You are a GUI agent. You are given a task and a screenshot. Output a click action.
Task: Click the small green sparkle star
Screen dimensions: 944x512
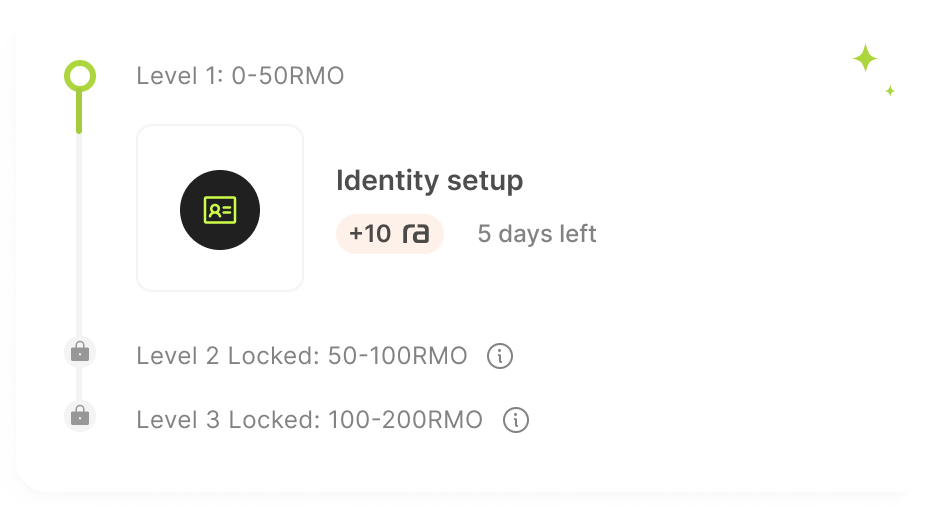tap(889, 91)
